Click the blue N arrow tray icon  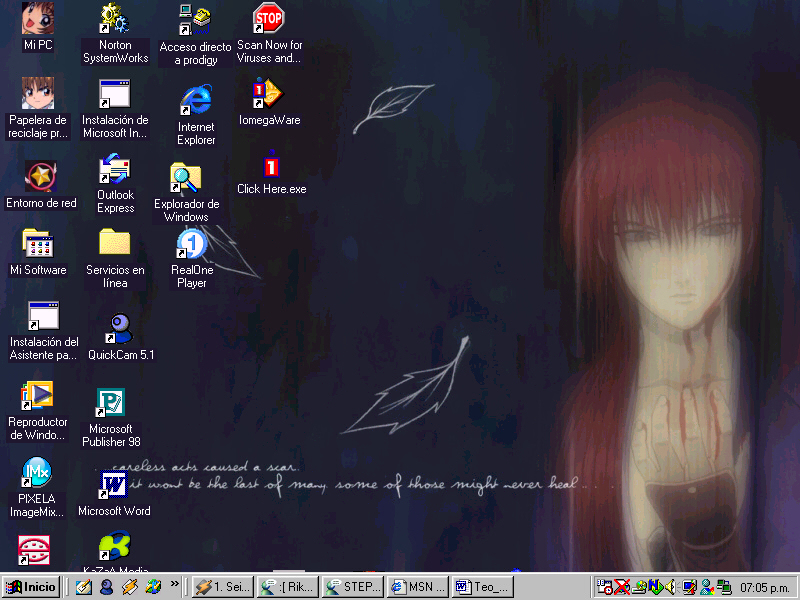(x=655, y=587)
